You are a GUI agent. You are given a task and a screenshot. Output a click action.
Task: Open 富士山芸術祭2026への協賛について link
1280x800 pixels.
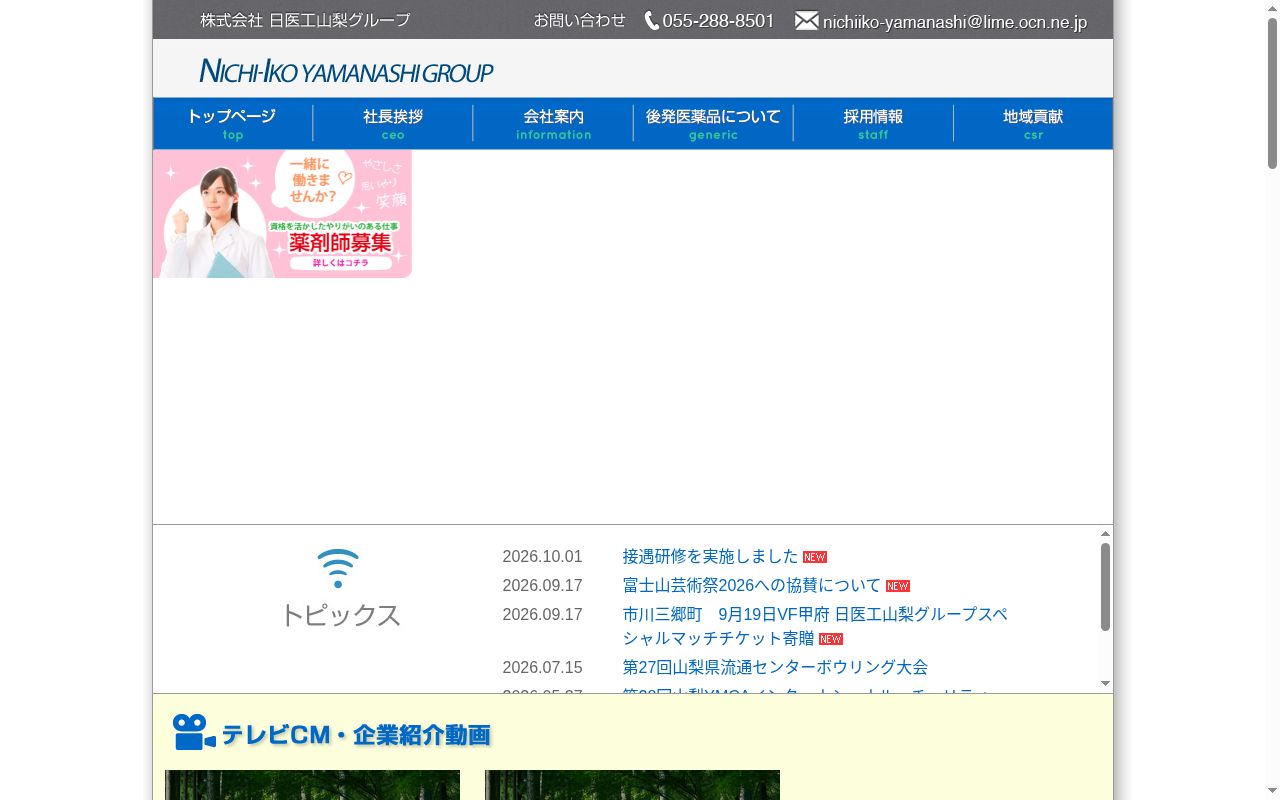click(x=752, y=585)
